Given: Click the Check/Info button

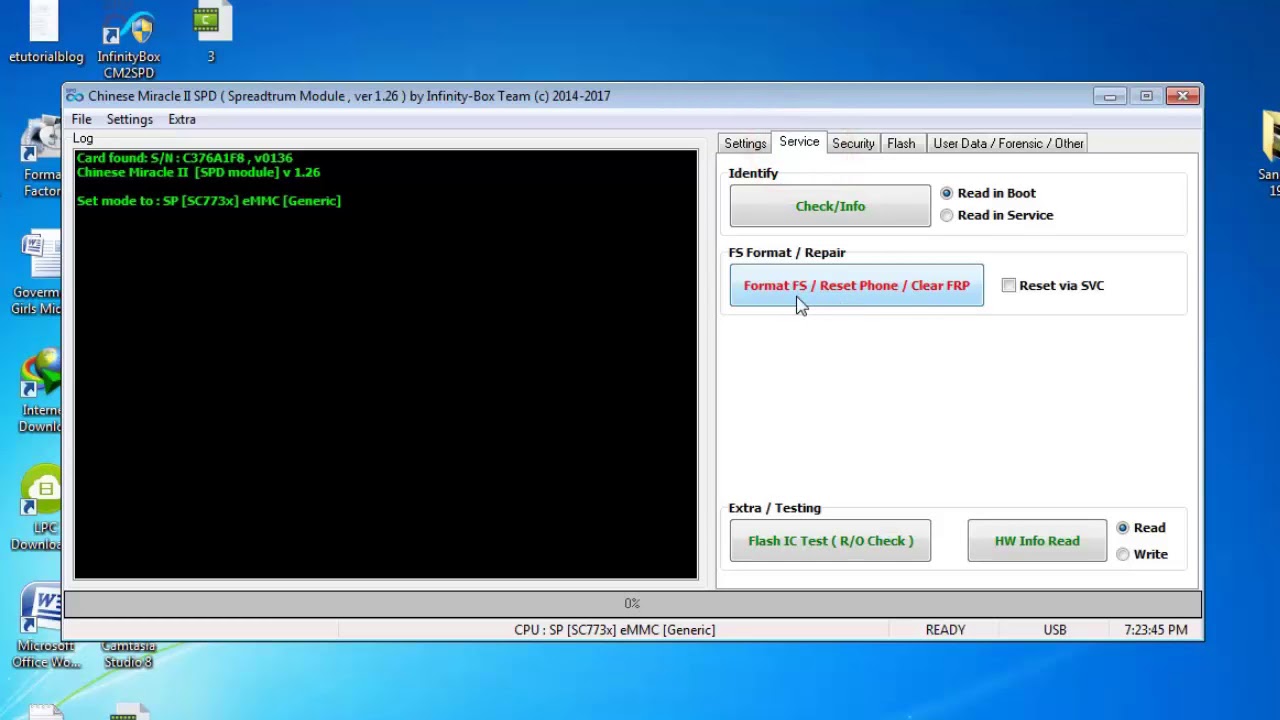Looking at the screenshot, I should [830, 206].
